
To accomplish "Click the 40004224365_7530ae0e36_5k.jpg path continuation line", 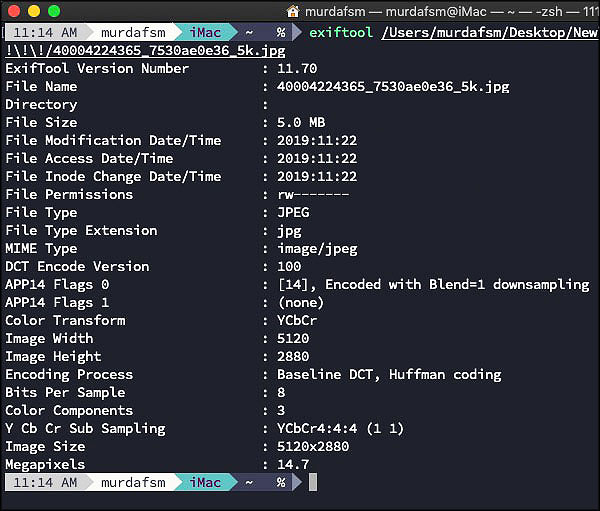I will 145,51.
